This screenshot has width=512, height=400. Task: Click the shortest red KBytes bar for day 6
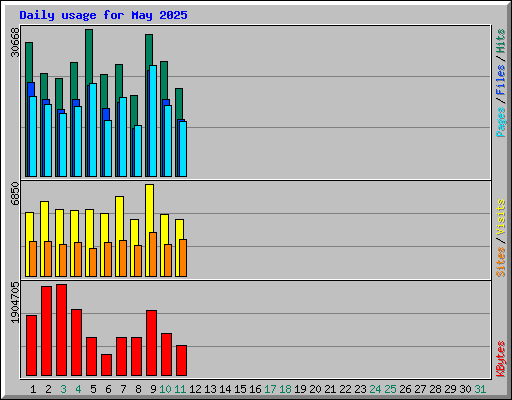click(x=107, y=365)
